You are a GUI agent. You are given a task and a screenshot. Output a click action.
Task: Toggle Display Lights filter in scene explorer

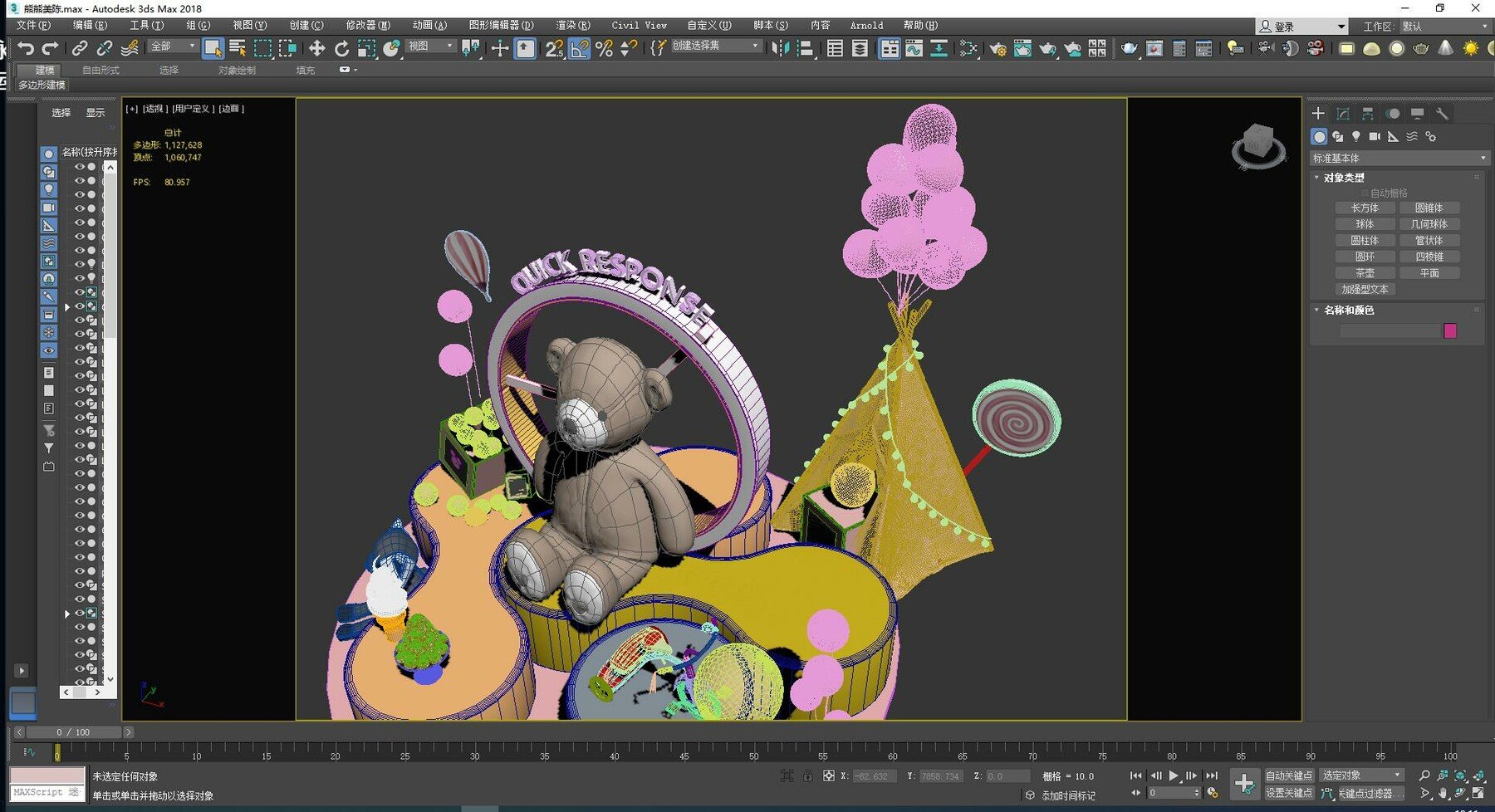click(x=49, y=189)
